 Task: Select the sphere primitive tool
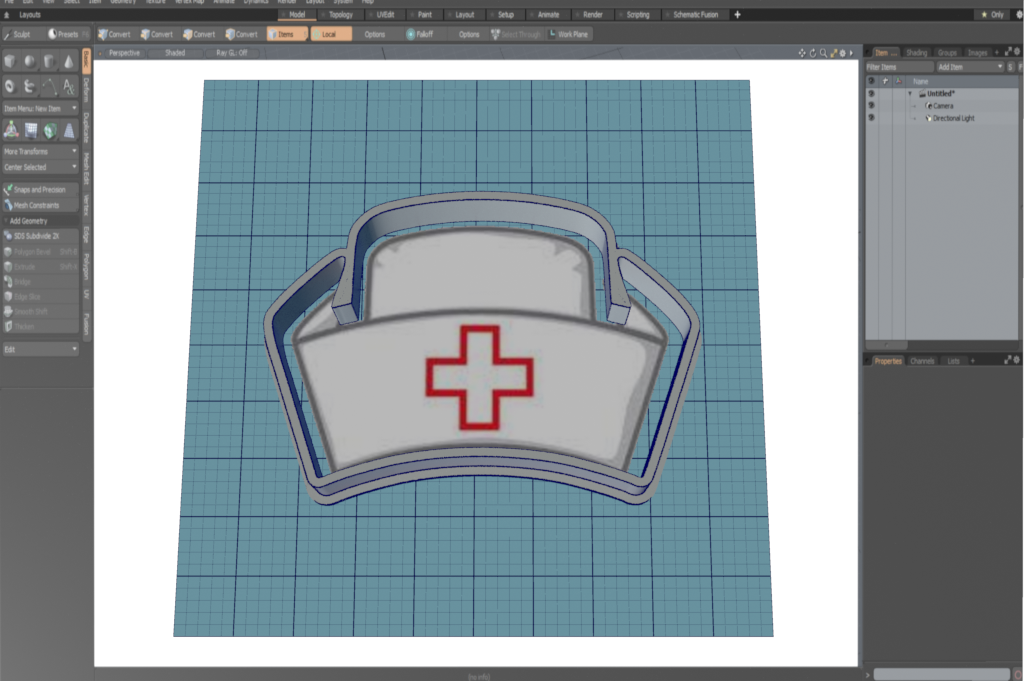click(29, 62)
